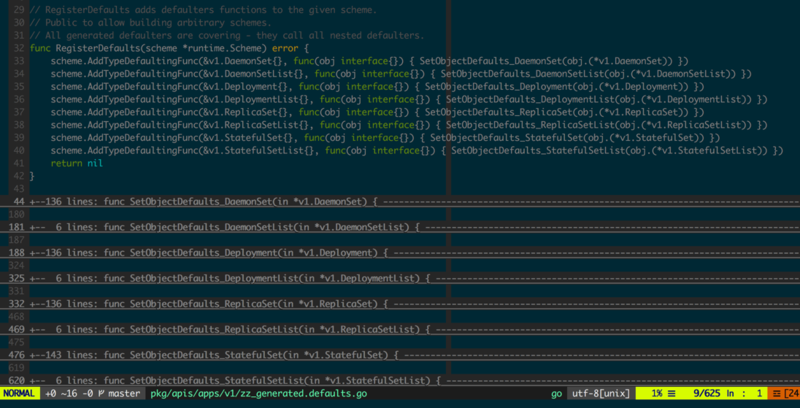This screenshot has height=408, width=800.
Task: Click line number 32 in the gutter
Action: [x=19, y=48]
